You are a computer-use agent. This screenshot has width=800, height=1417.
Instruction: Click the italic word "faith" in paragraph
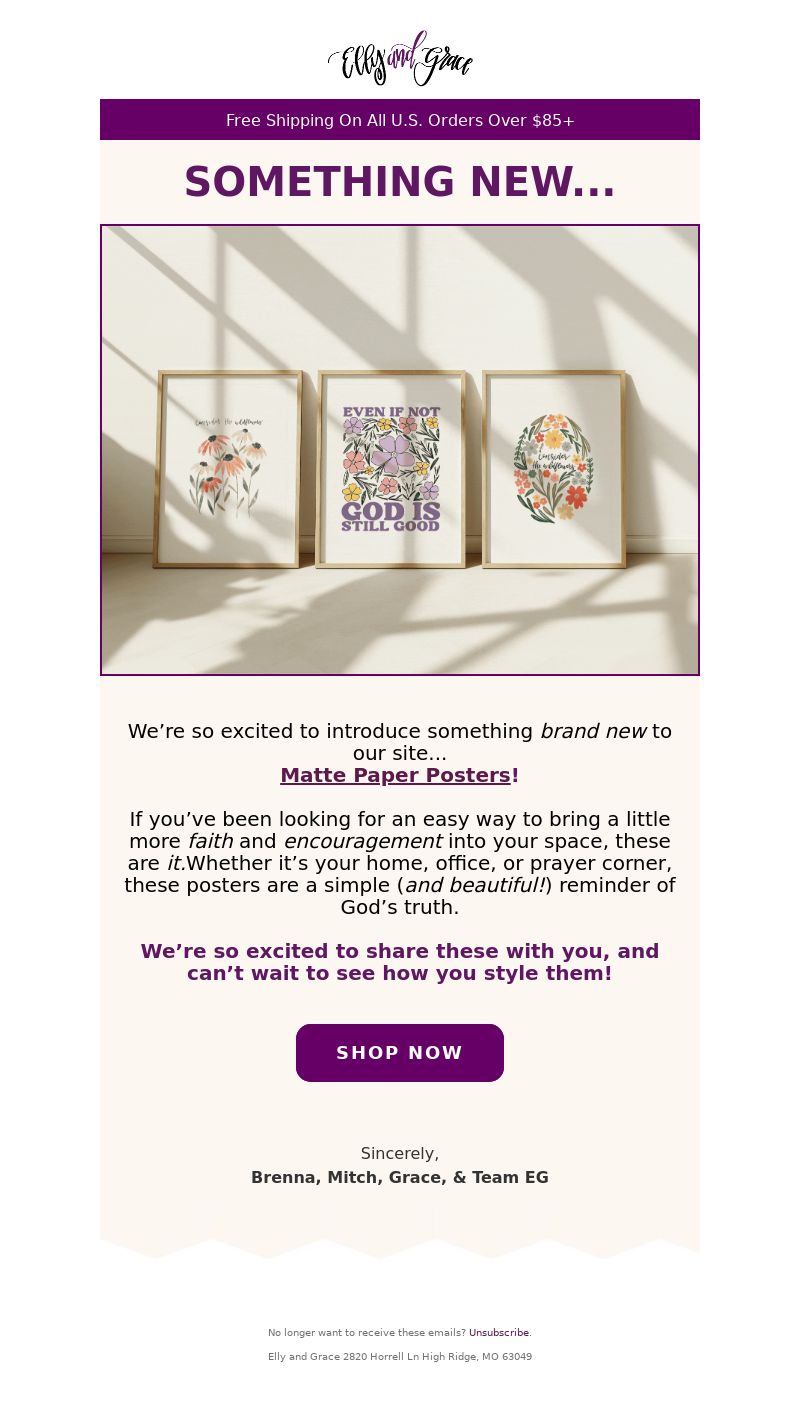pos(210,841)
